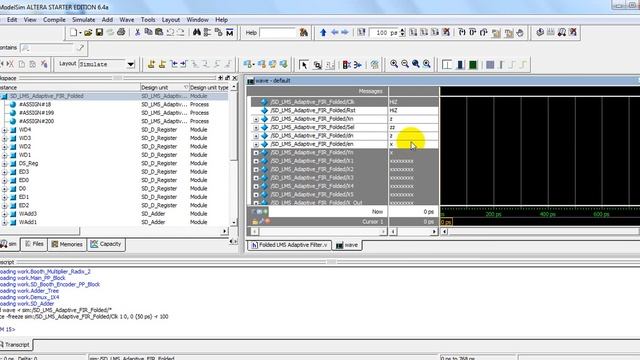640x360 pixels.
Task: Expand the Xn signal in wave list
Action: point(256,119)
